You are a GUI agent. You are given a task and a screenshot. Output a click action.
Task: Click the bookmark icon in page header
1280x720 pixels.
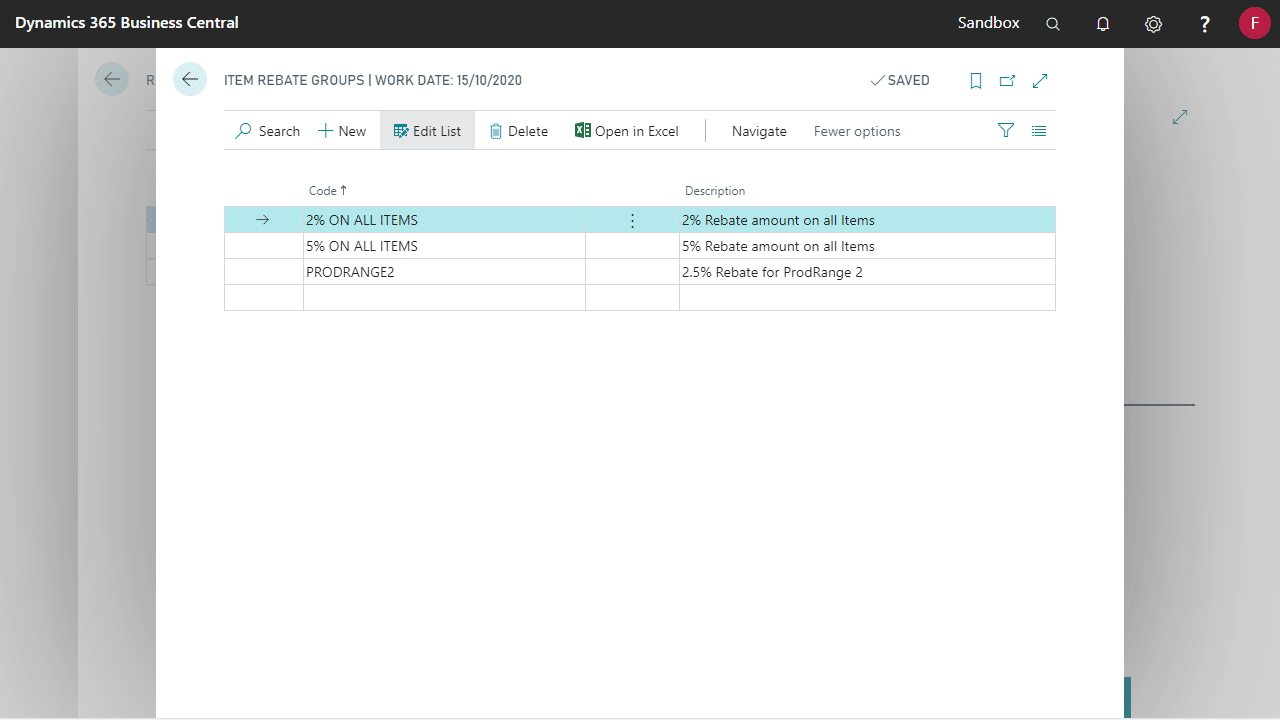tap(976, 81)
